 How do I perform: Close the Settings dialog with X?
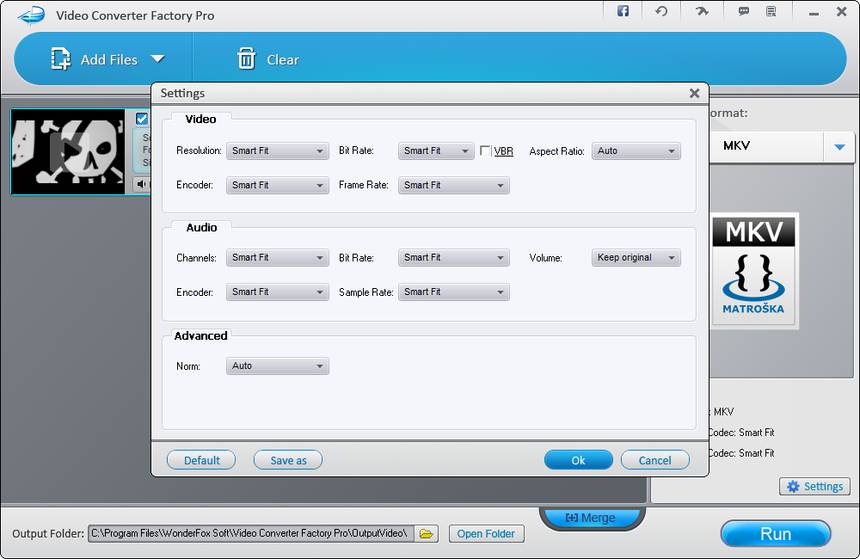[x=694, y=93]
